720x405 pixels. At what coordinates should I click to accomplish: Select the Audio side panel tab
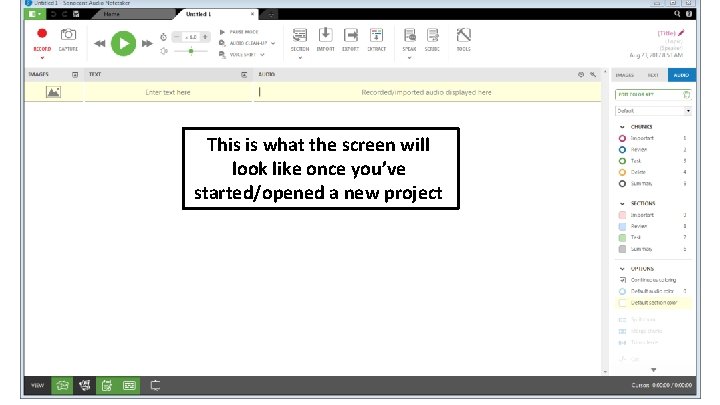[681, 75]
